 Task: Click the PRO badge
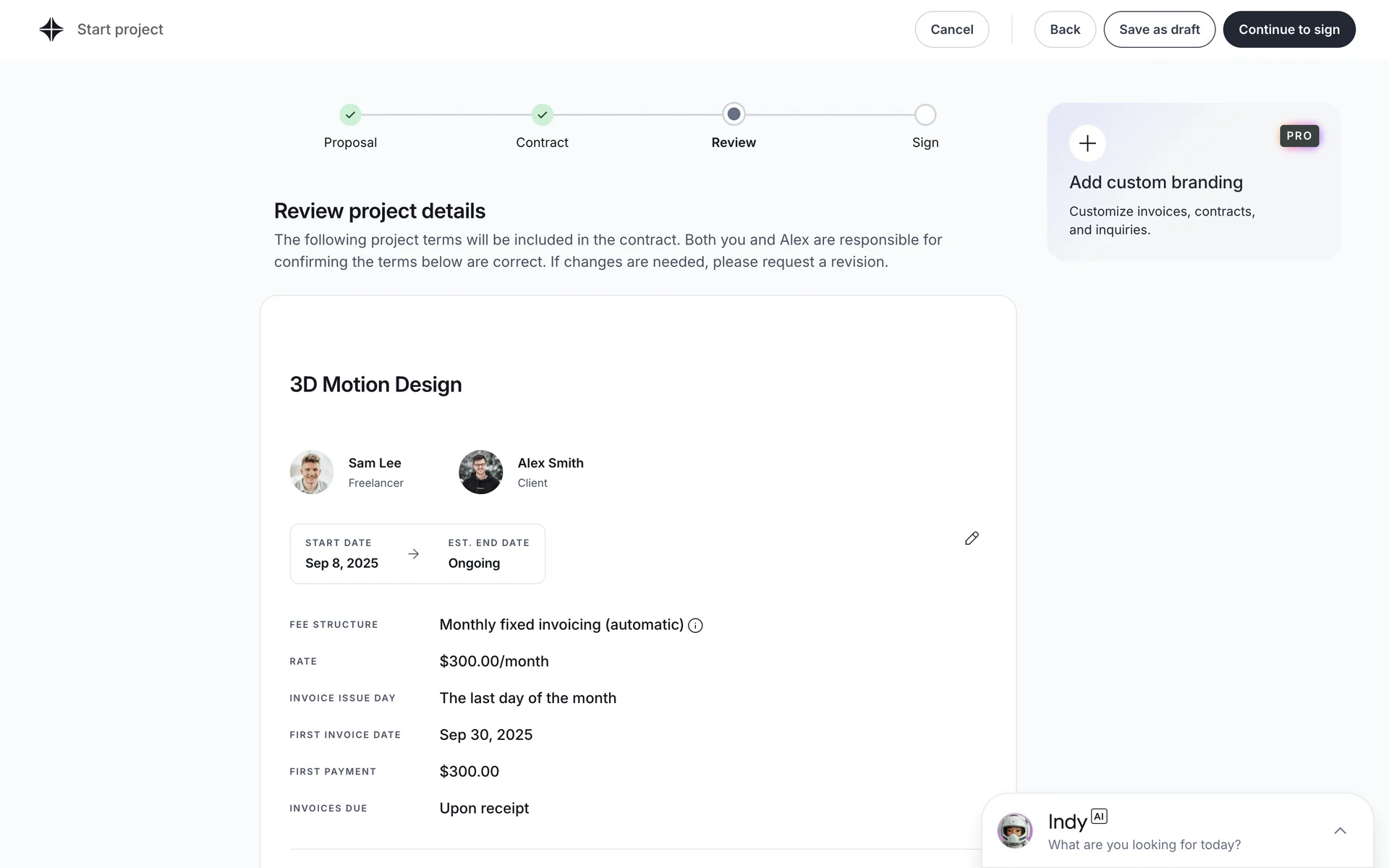pyautogui.click(x=1299, y=136)
